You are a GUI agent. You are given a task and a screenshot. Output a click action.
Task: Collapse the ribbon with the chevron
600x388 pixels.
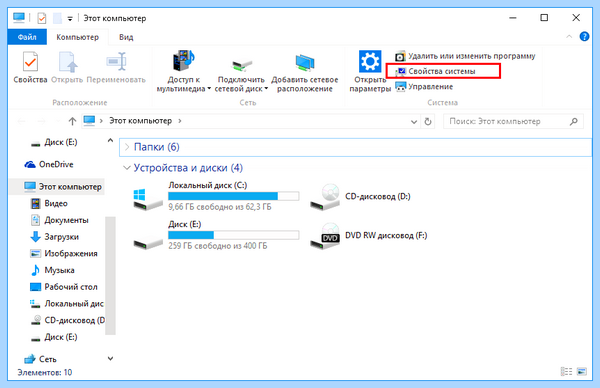[569, 36]
